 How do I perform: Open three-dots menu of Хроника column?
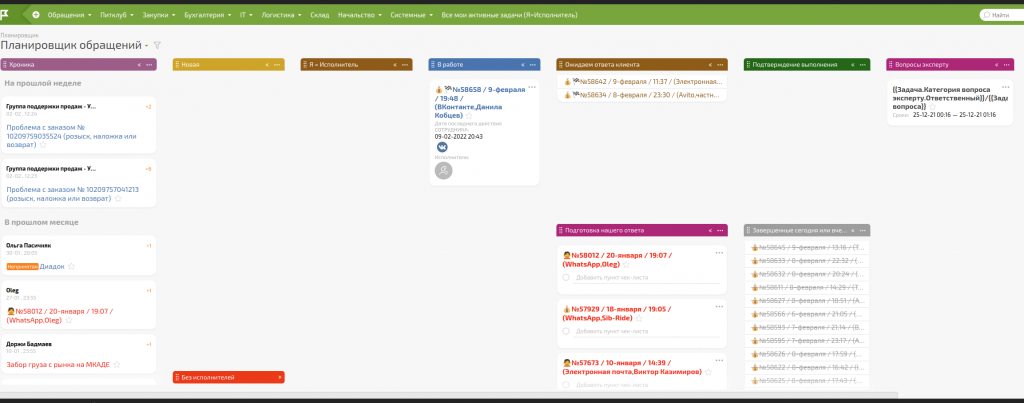tap(150, 64)
